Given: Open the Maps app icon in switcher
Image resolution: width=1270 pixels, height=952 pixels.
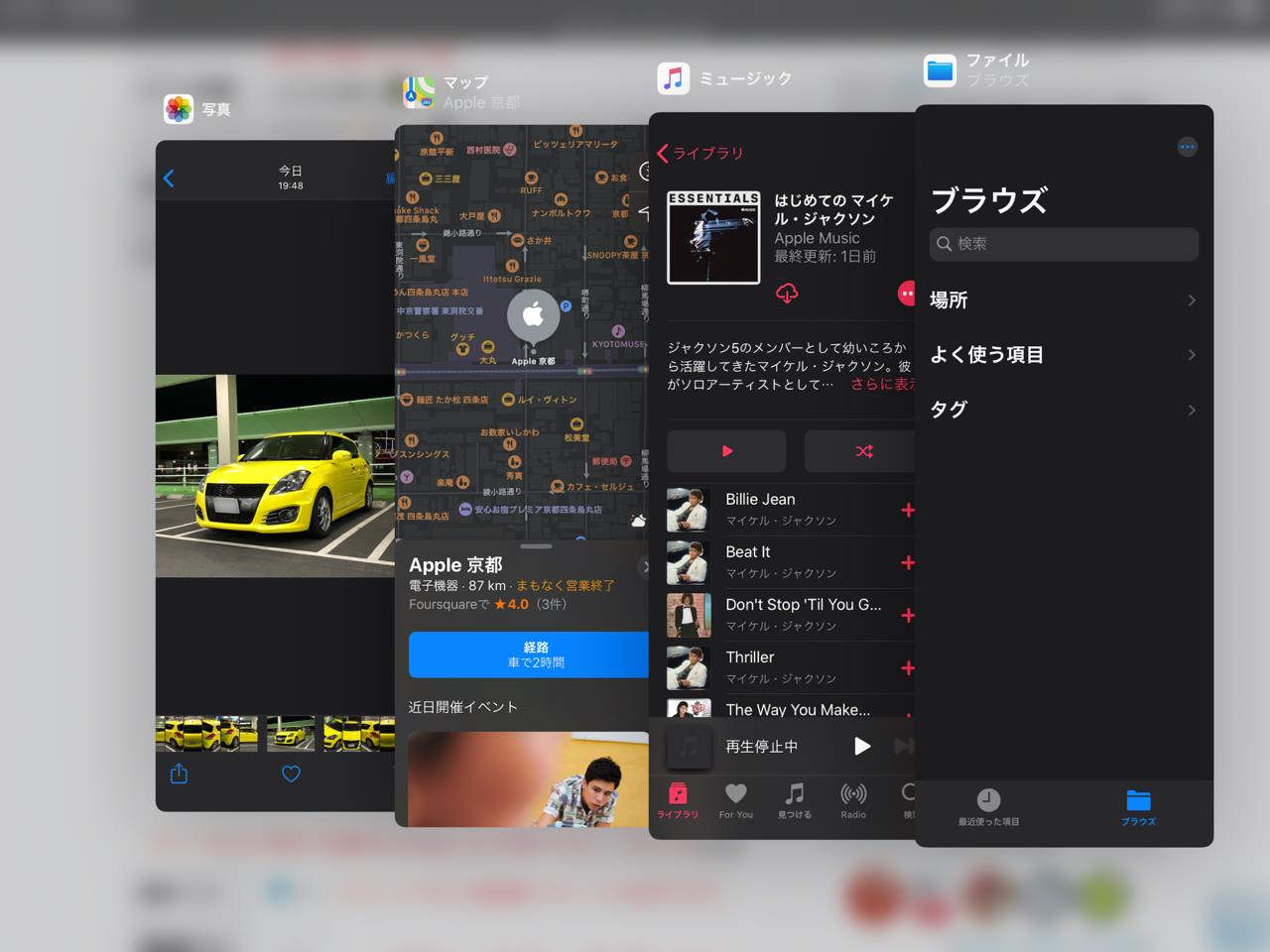Looking at the screenshot, I should click(x=419, y=92).
